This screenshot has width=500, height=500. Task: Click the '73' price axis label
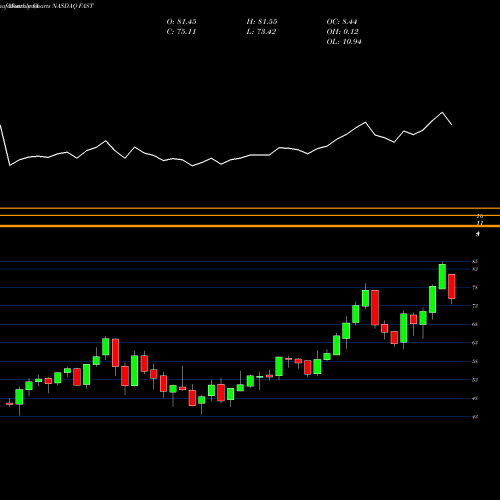[475, 306]
